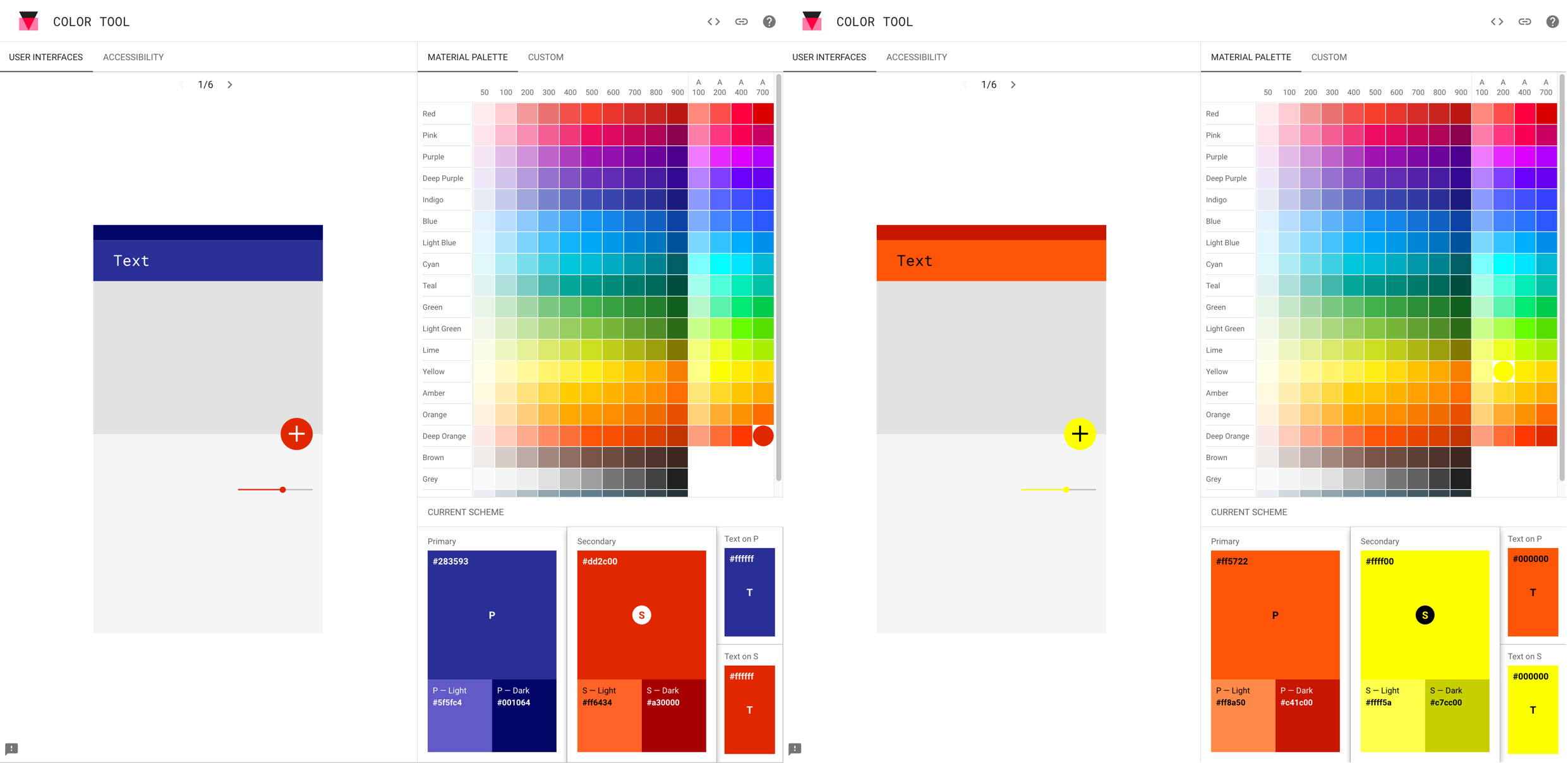Switch to Accessibility tab in left window
Image resolution: width=1568 pixels, height=763 pixels.
pos(133,57)
